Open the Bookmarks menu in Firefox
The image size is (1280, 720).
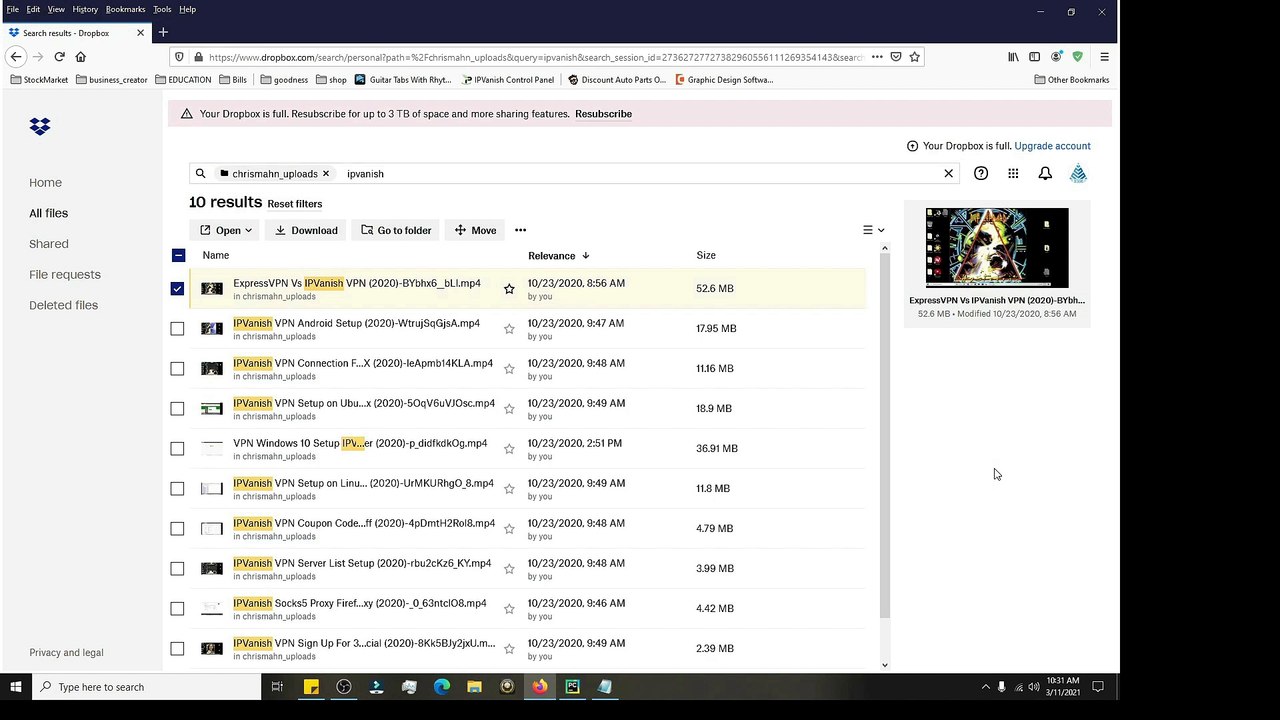click(125, 9)
